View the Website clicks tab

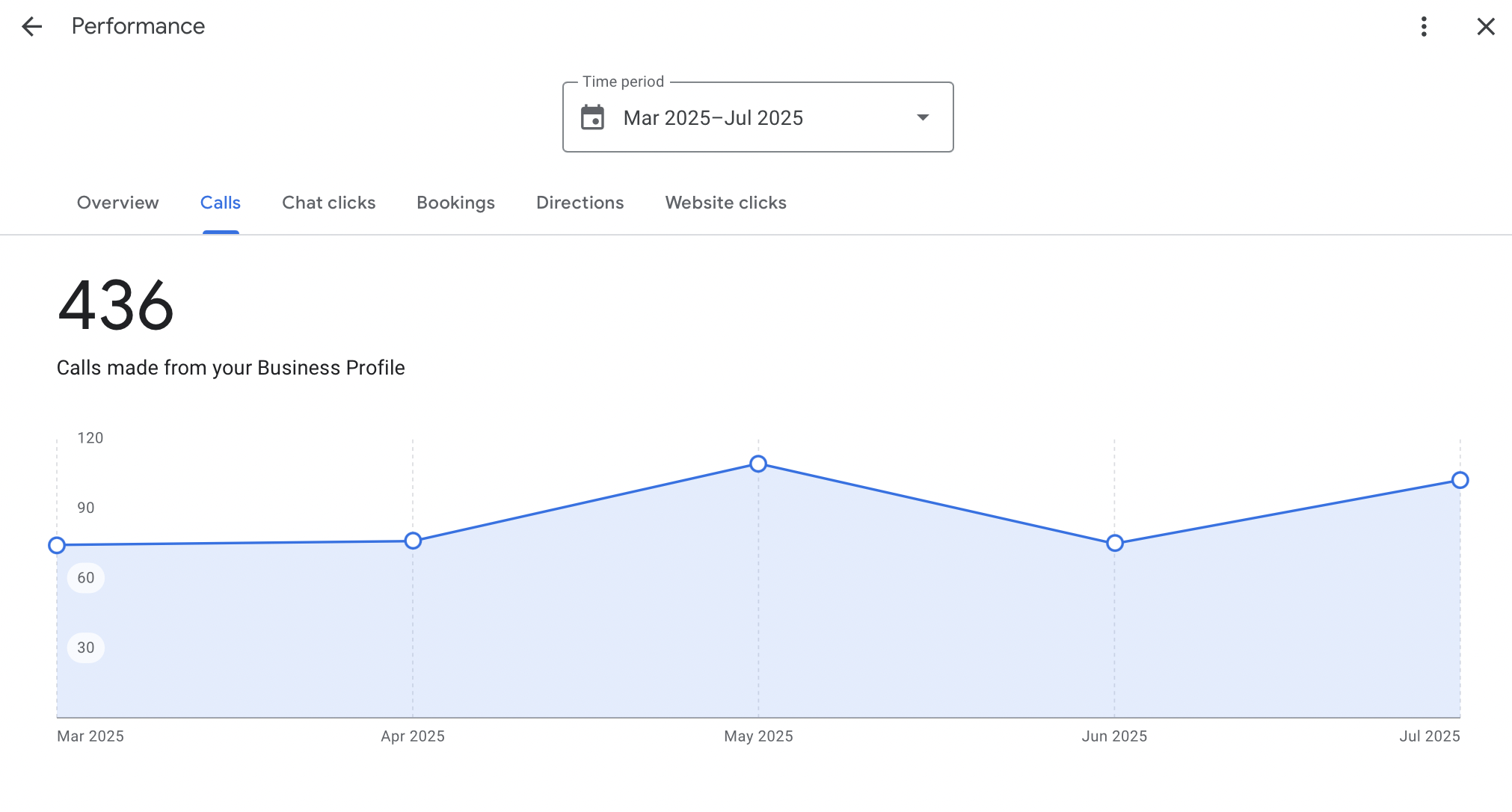coord(725,203)
